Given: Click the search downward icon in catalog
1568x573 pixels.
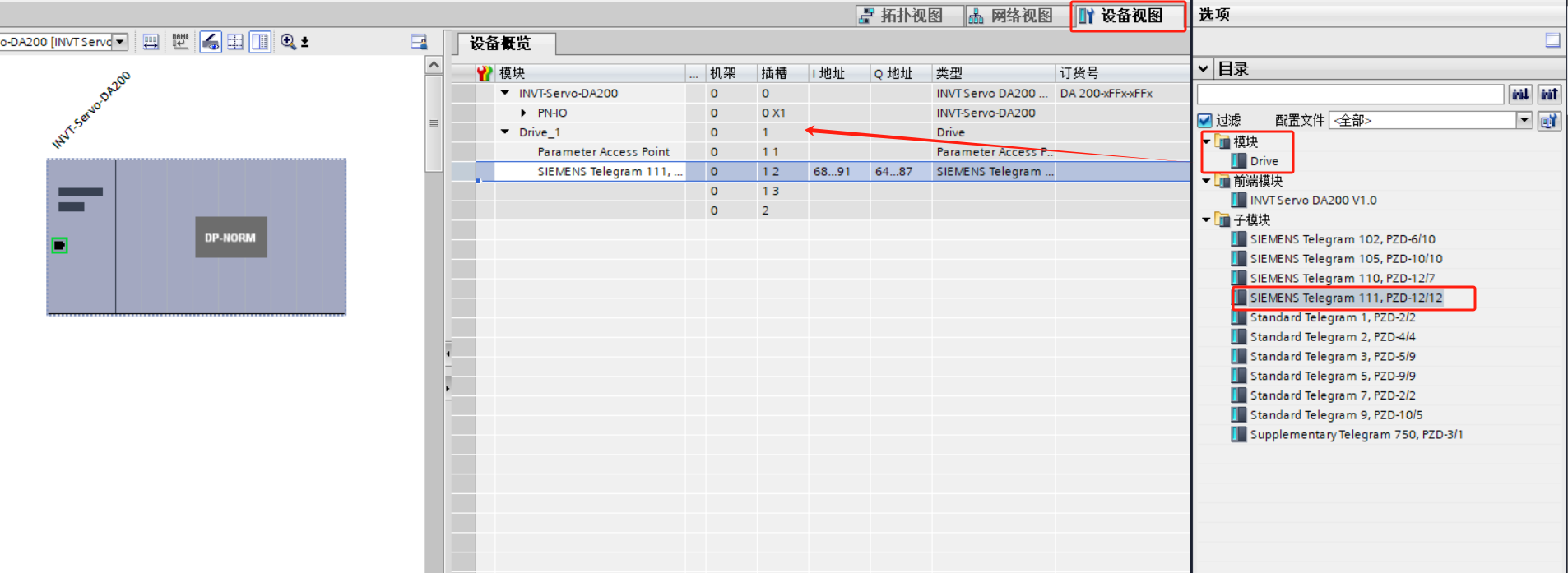Looking at the screenshot, I should [x=1520, y=95].
